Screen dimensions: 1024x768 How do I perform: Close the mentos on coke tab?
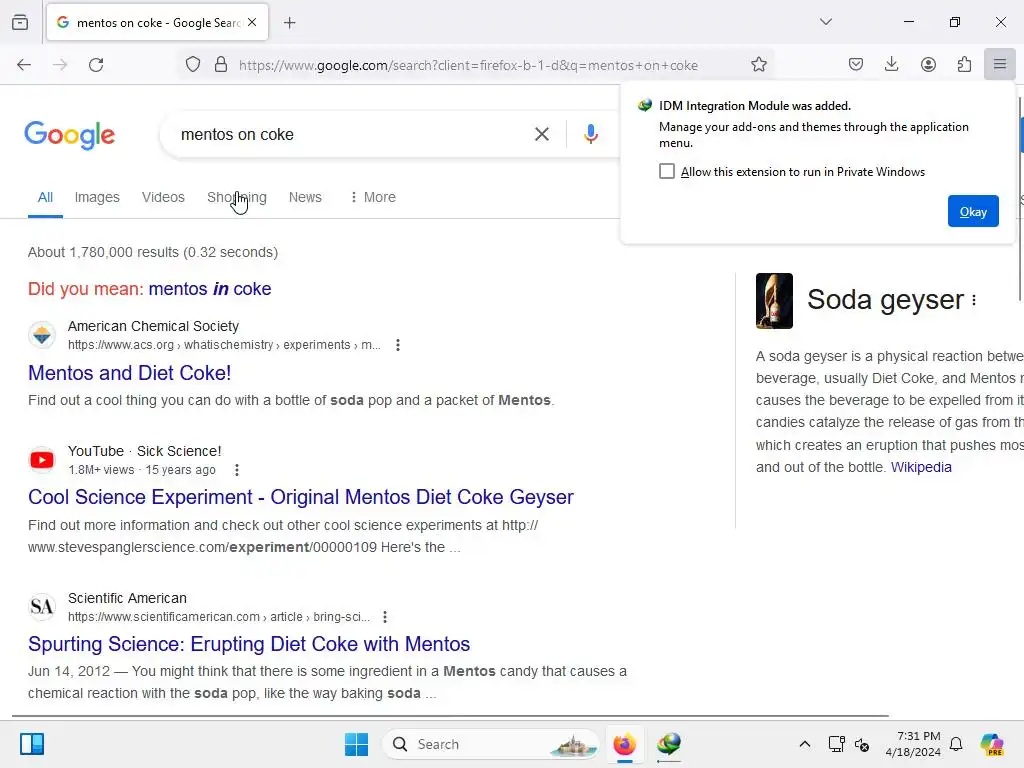pyautogui.click(x=252, y=22)
